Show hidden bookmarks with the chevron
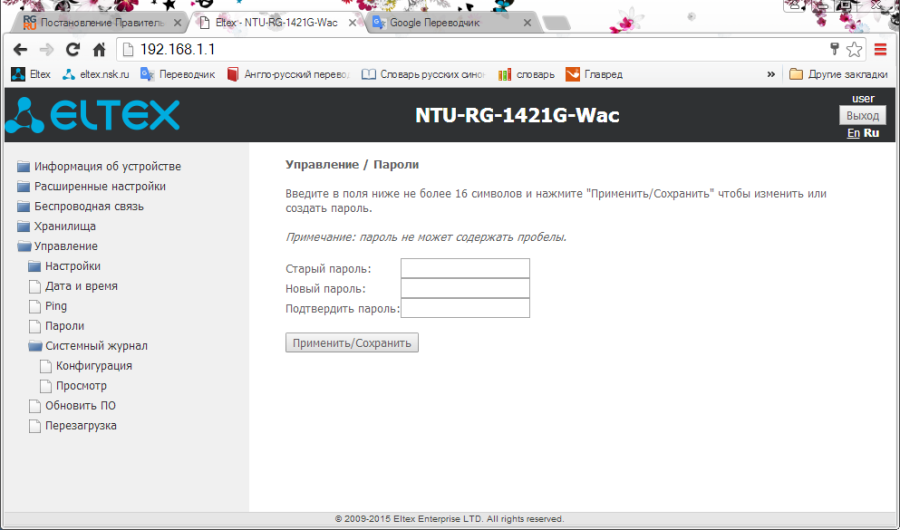900x530 pixels. pyautogui.click(x=771, y=74)
